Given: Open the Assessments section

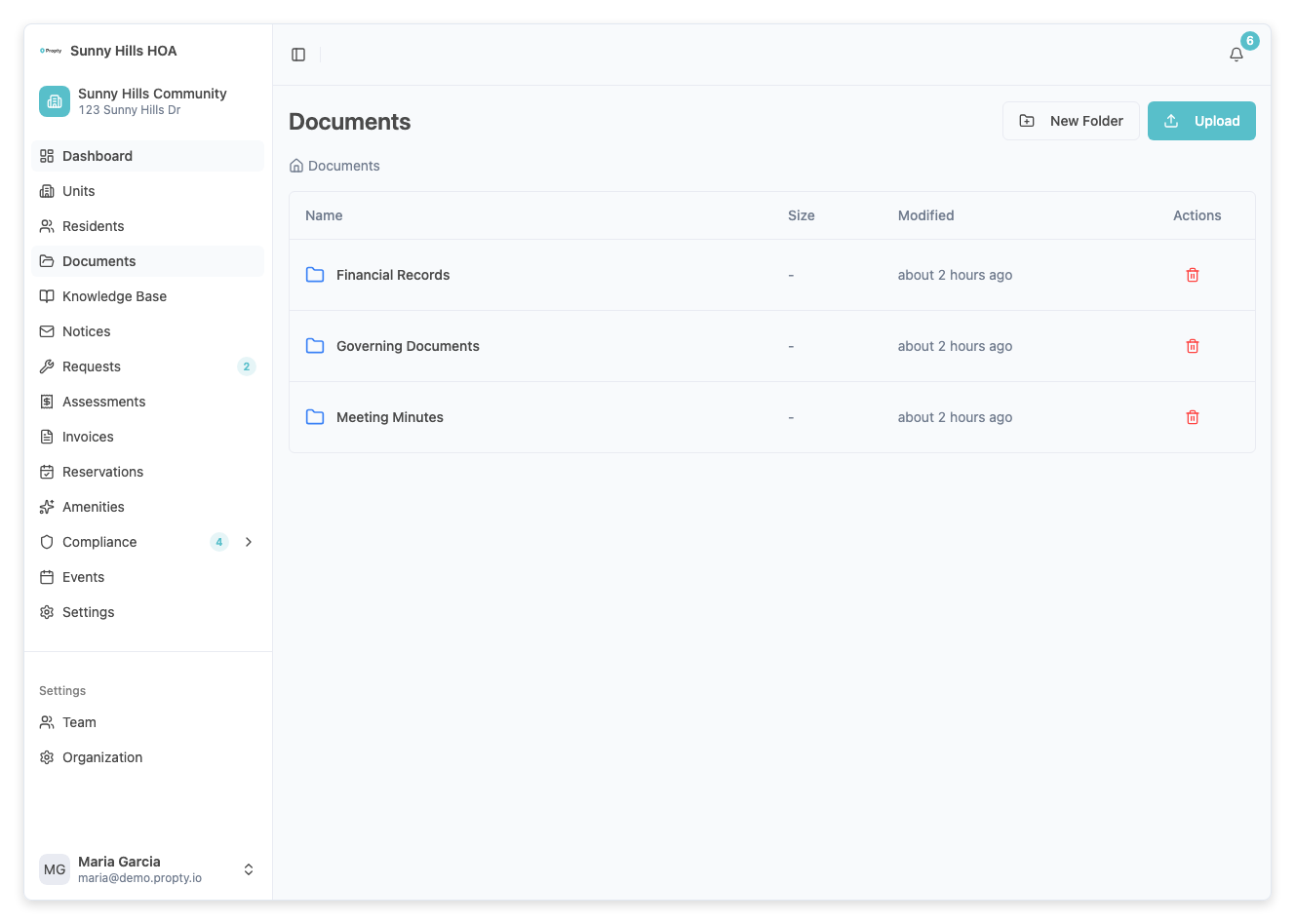Looking at the screenshot, I should tap(104, 402).
